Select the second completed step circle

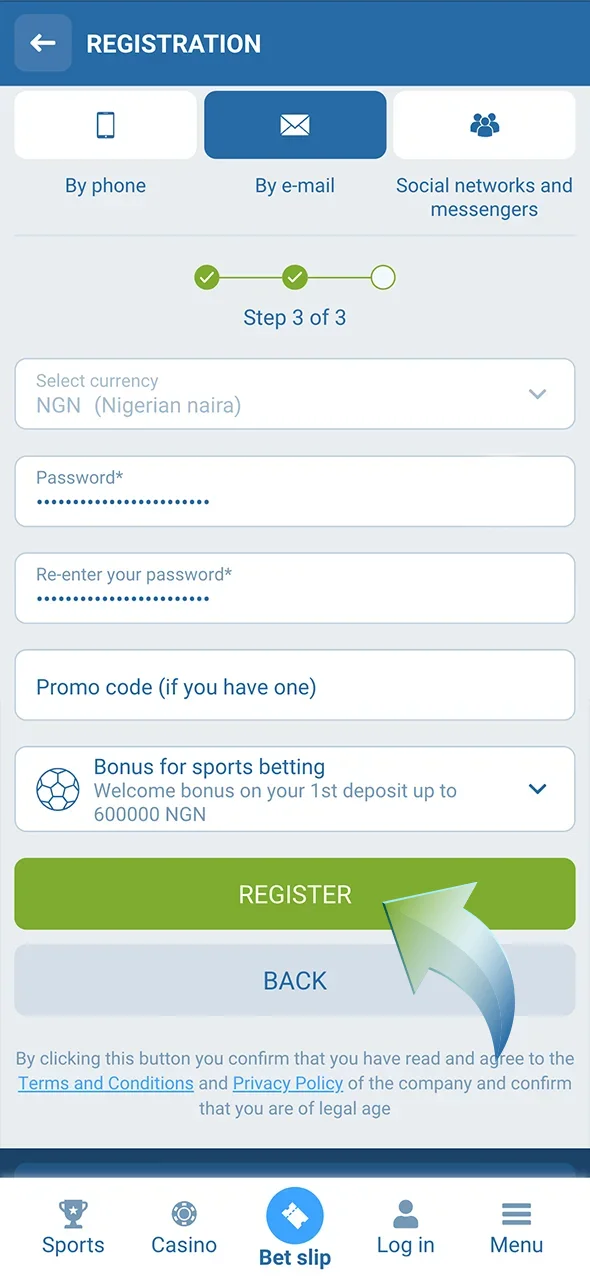coord(295,277)
